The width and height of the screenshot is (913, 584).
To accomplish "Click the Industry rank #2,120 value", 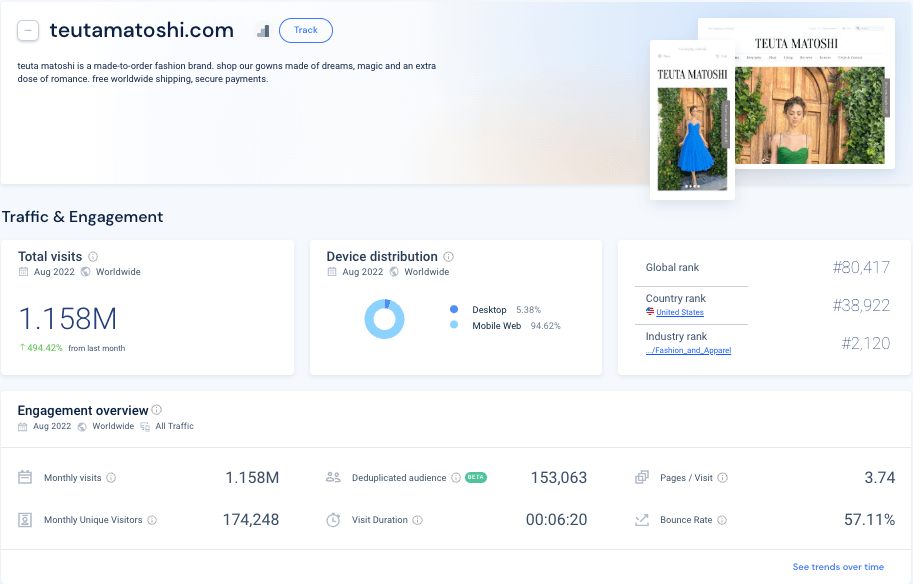I will 866,343.
